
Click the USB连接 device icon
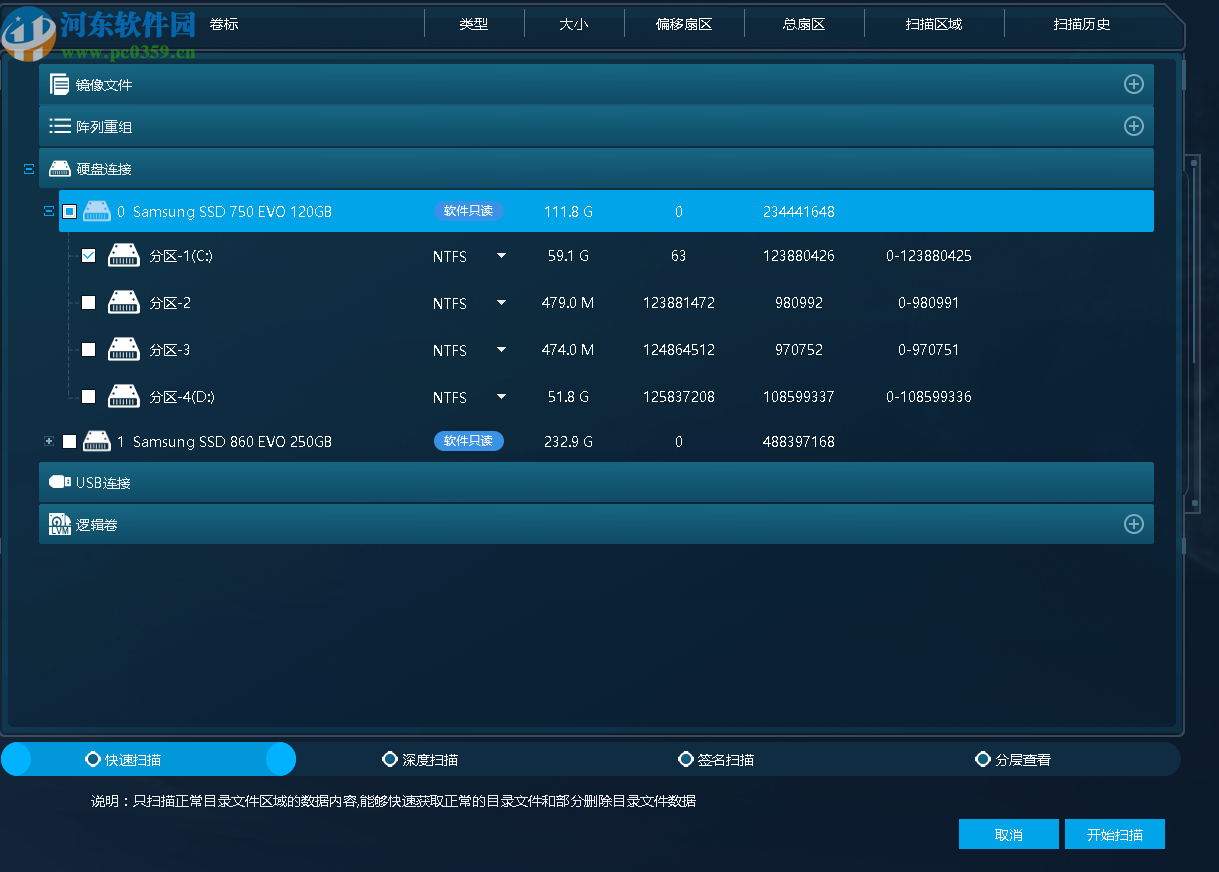click(x=60, y=482)
